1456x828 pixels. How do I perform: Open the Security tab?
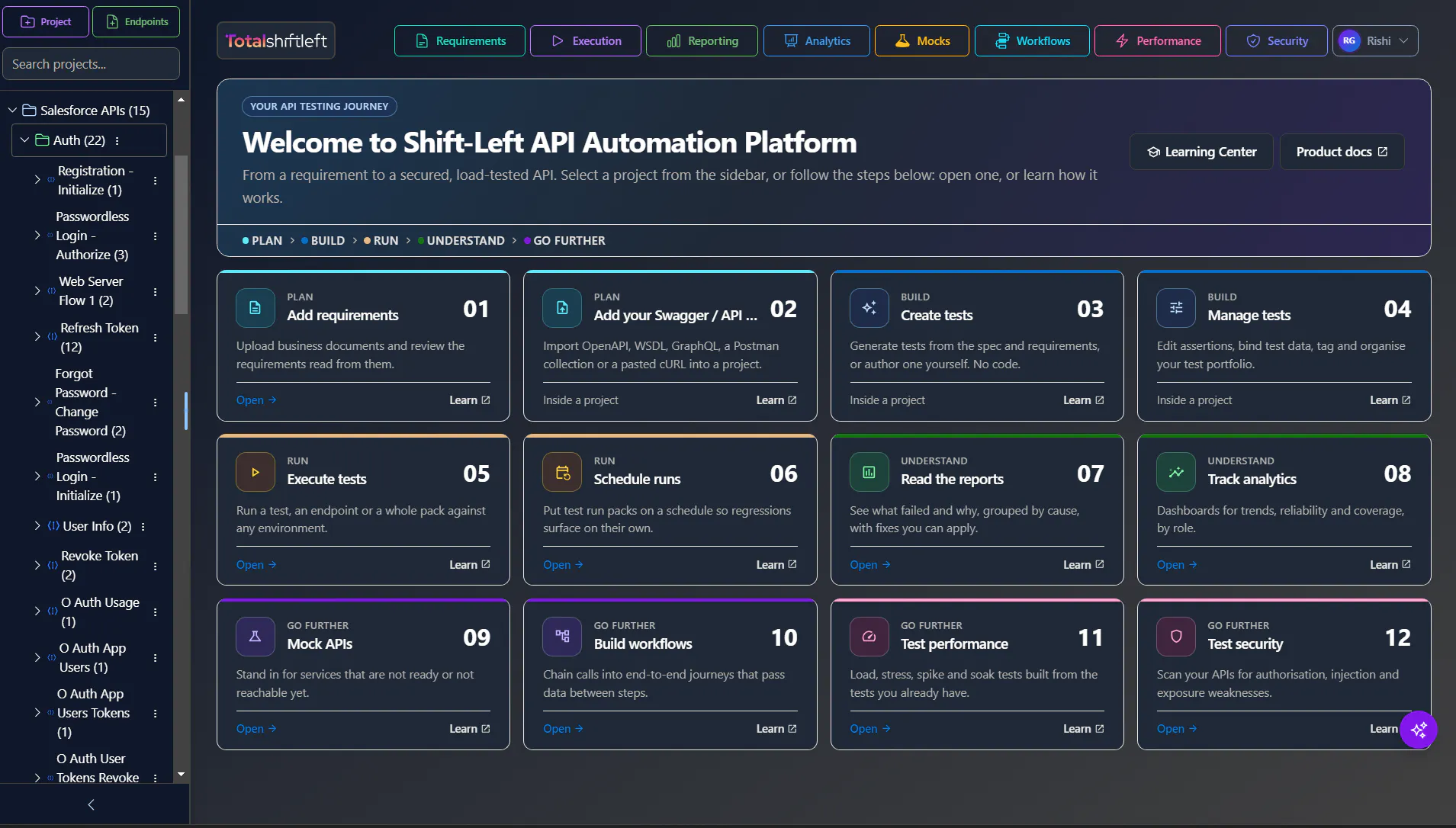pos(1277,41)
